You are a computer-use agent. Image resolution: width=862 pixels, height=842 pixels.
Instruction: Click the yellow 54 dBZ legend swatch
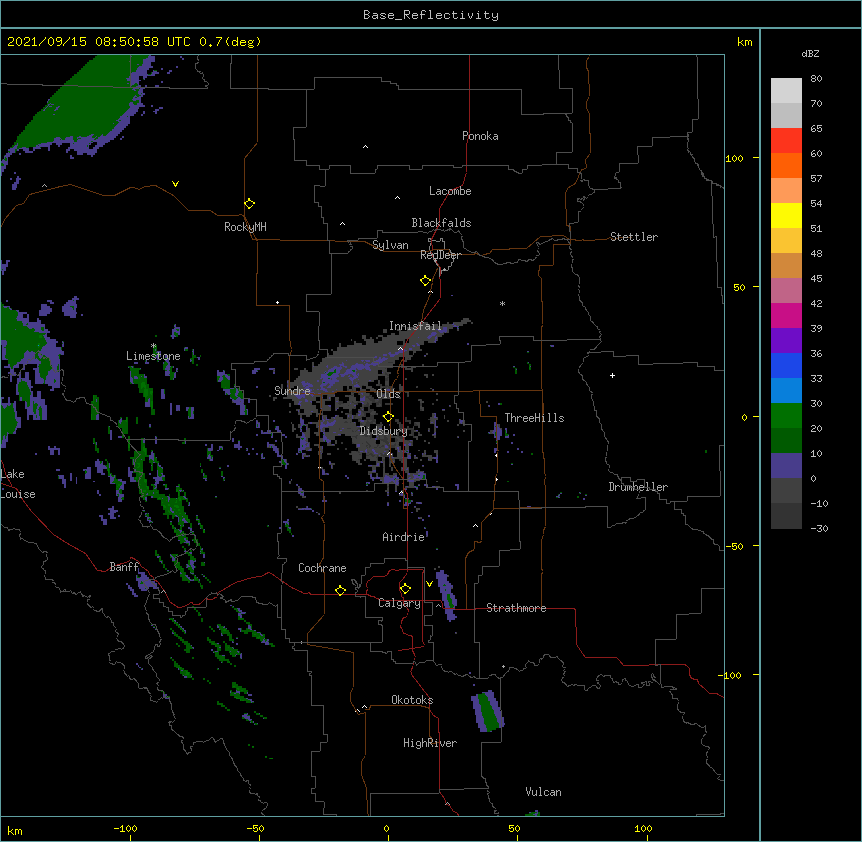click(786, 215)
